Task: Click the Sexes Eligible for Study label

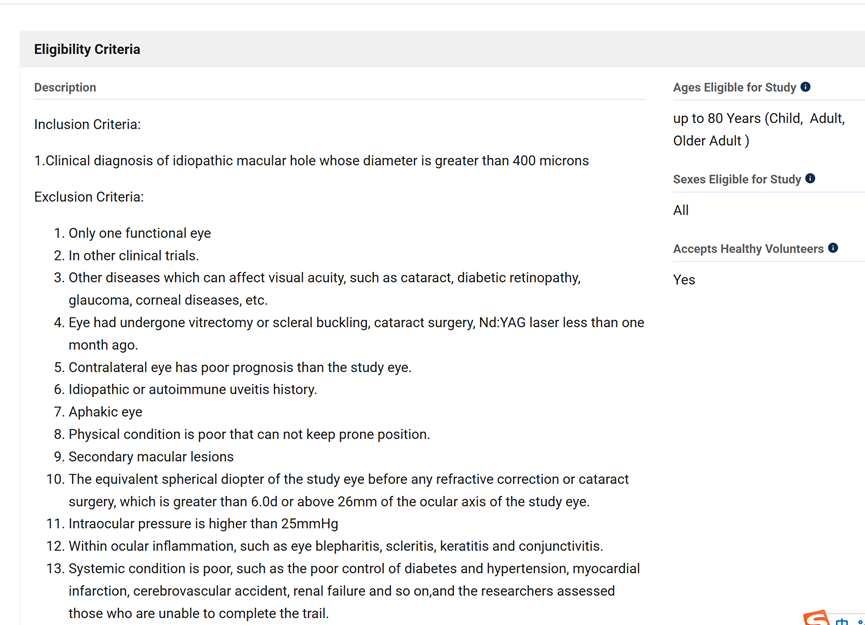Action: tap(737, 179)
